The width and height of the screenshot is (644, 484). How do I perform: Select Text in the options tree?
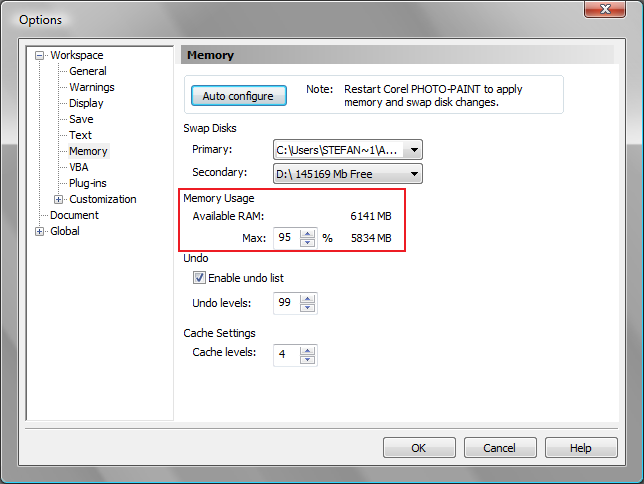tap(80, 135)
